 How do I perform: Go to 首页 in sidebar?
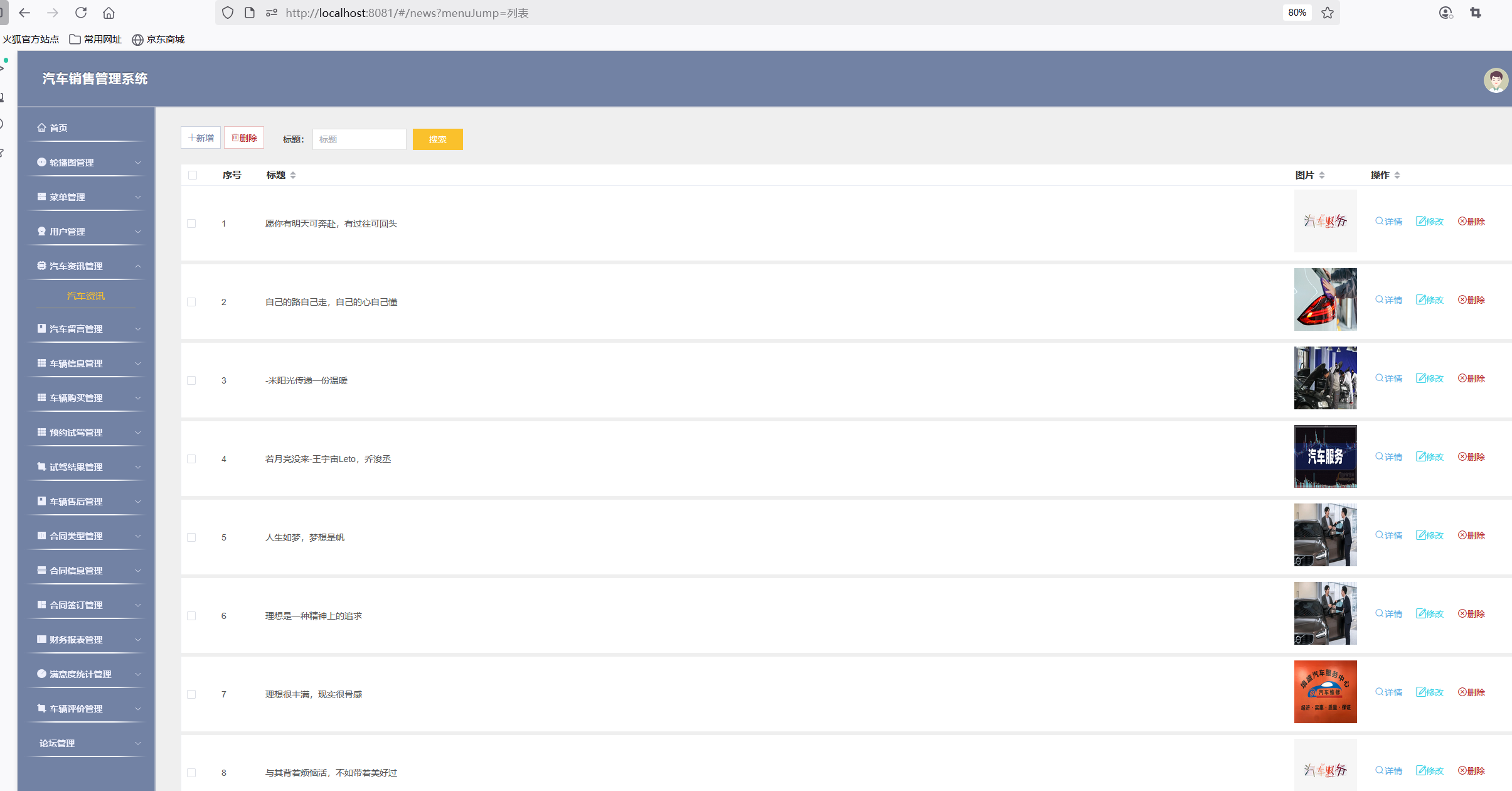pos(58,128)
